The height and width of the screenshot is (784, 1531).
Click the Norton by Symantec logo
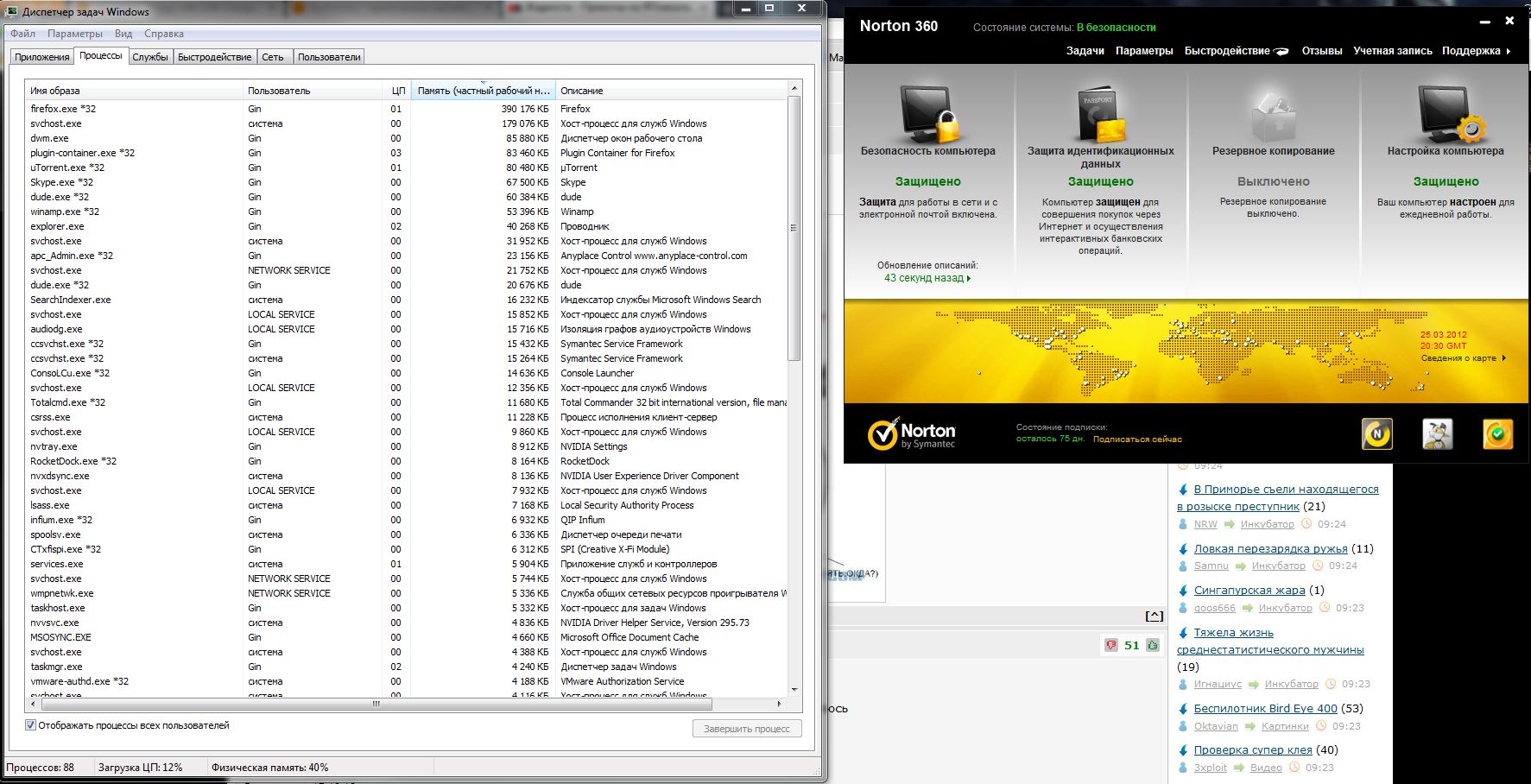tap(912, 434)
